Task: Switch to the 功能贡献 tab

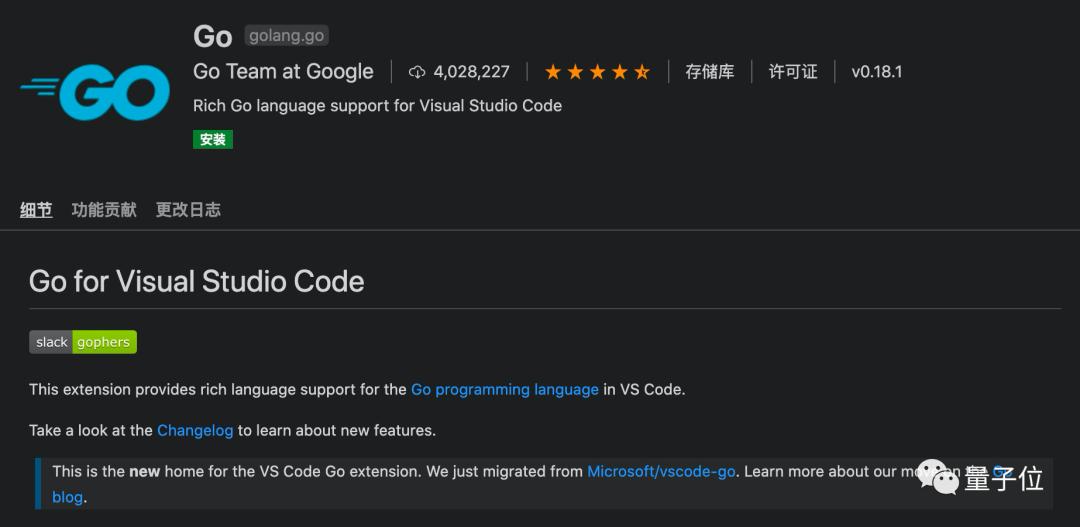Action: pos(104,210)
